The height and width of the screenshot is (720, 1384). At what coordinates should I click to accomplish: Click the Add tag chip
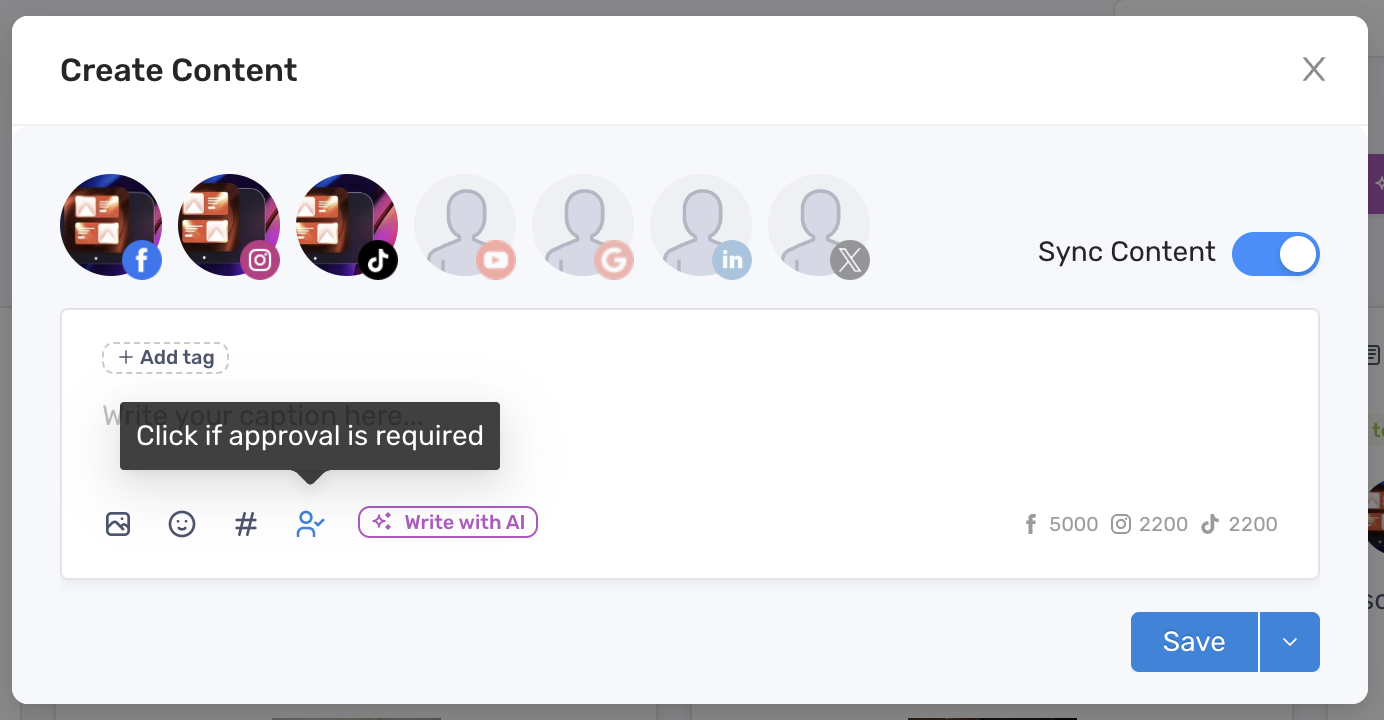(165, 358)
